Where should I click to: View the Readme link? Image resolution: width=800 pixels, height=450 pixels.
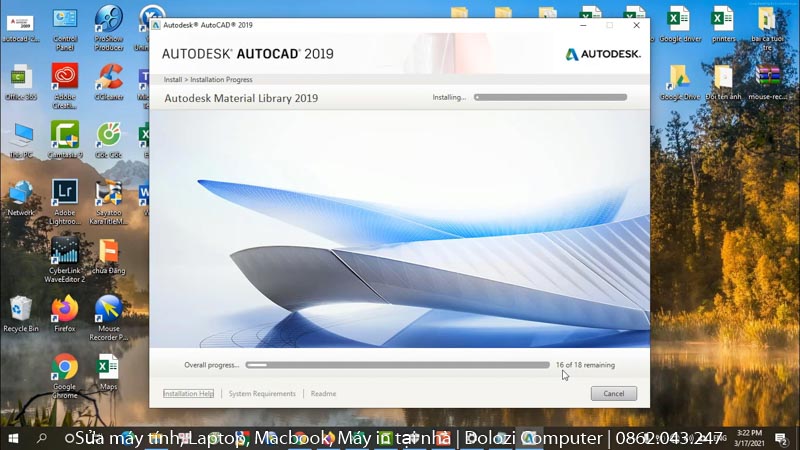click(x=323, y=394)
